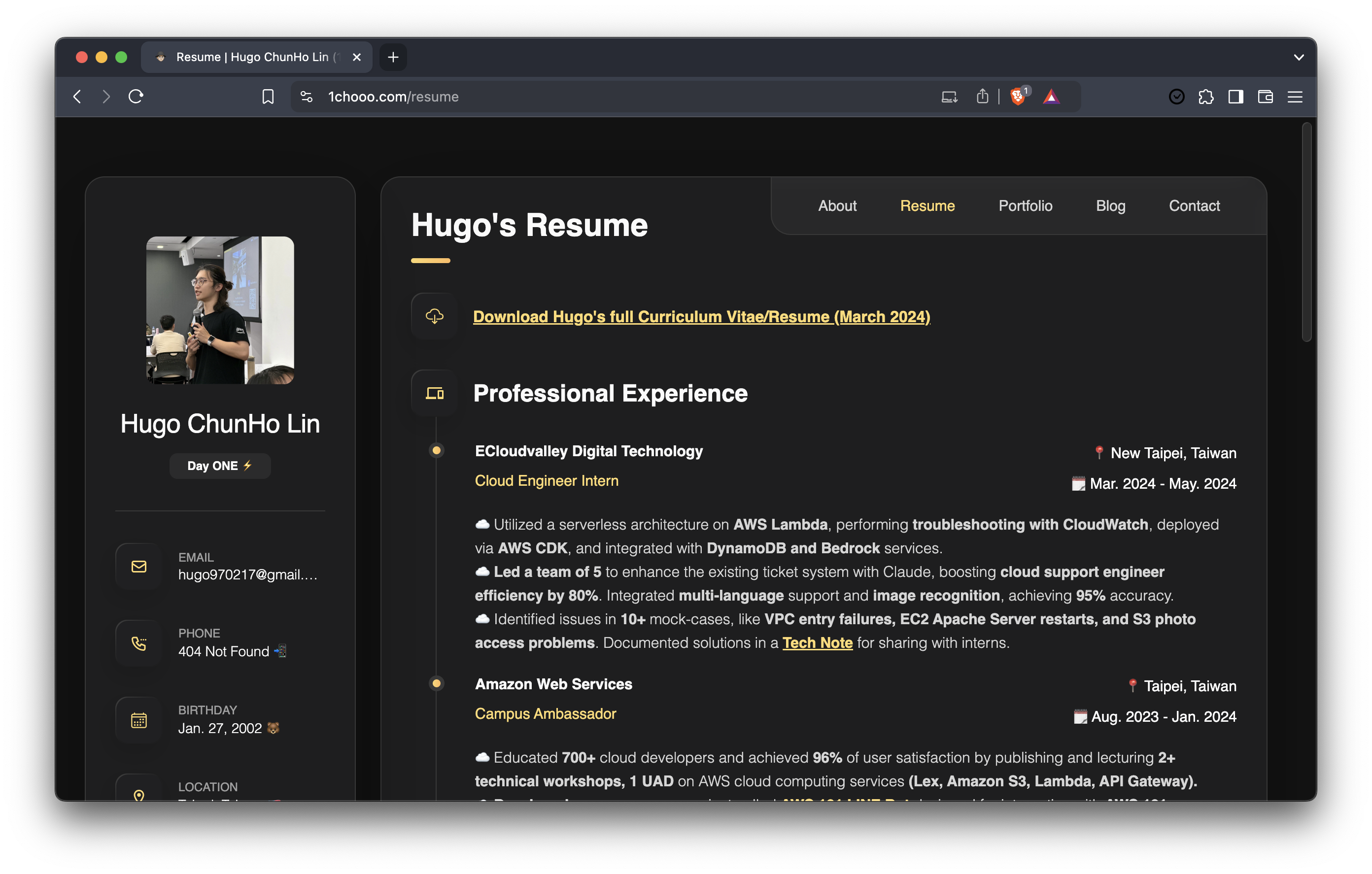1372x874 pixels.
Task: Click the 404 Not Found phone text
Action: point(232,651)
